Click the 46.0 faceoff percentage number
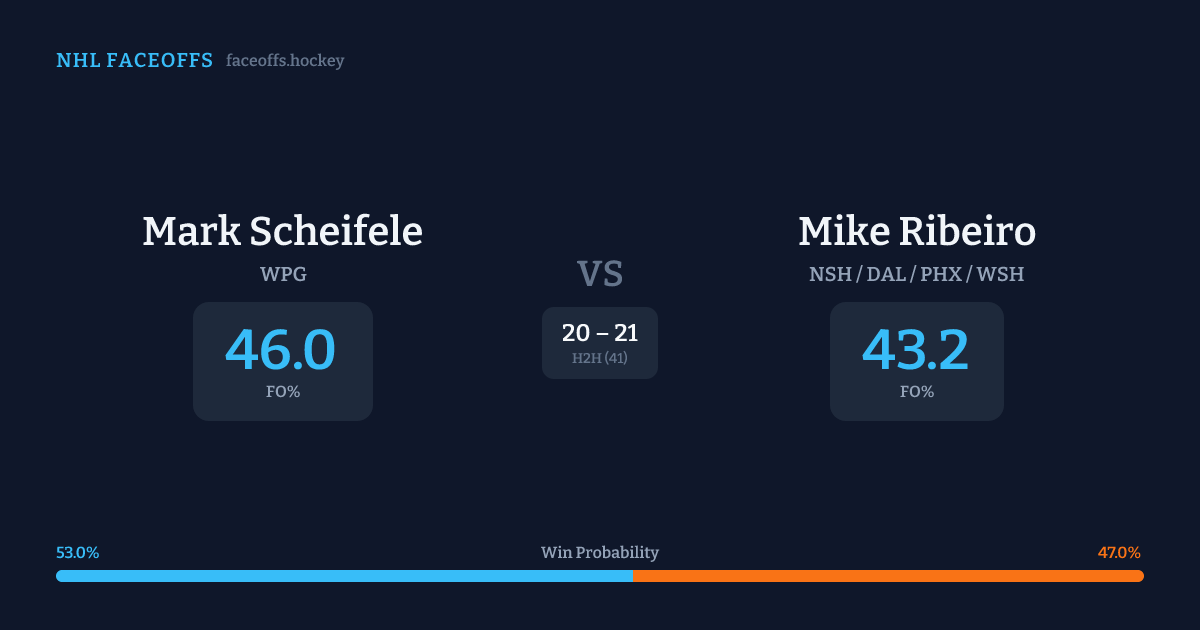 (x=281, y=349)
